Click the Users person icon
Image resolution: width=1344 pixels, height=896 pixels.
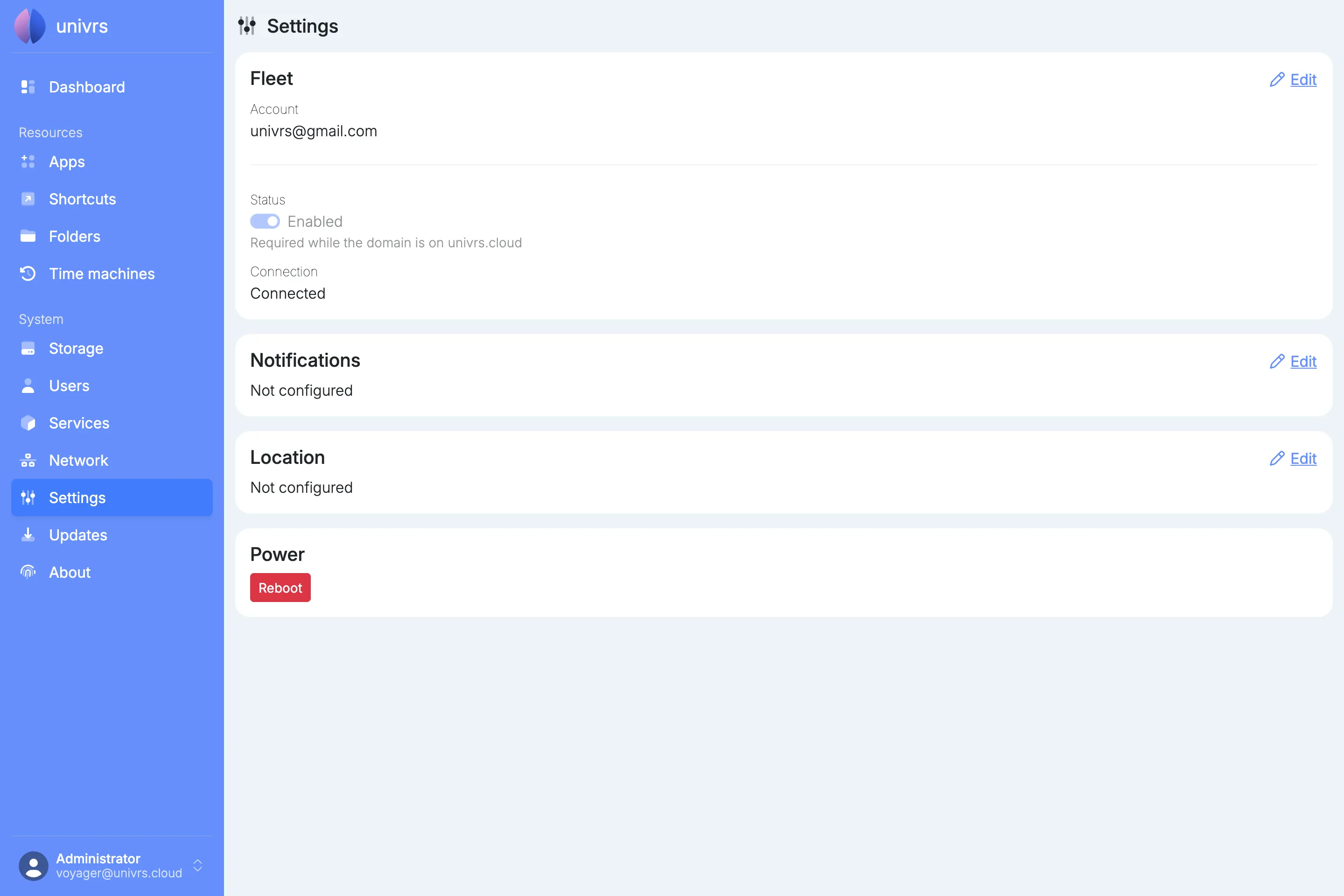tap(28, 386)
